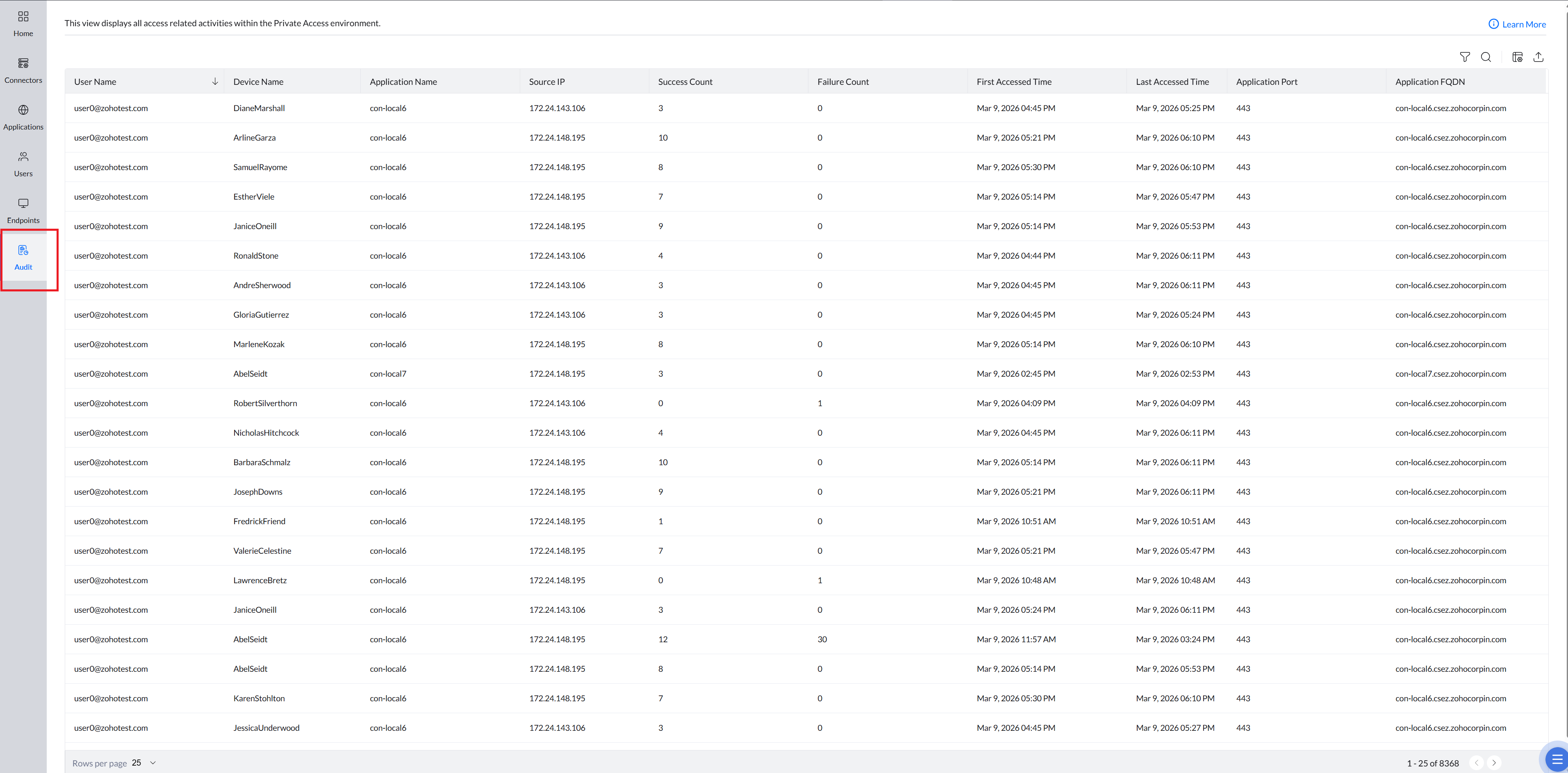
Task: Go to Home in sidebar
Action: [23, 24]
